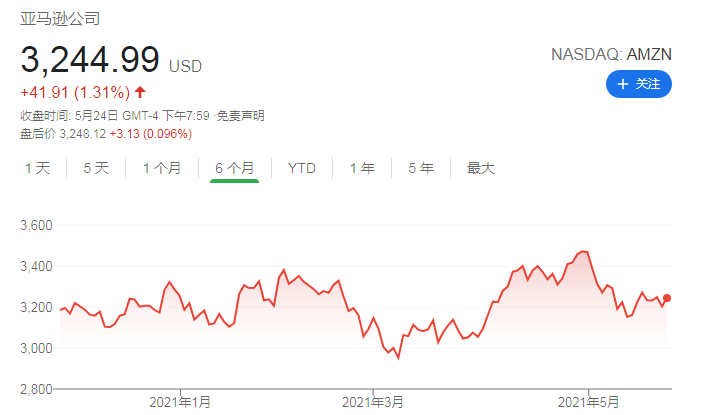Follow the stock with the 关注 button
The height and width of the screenshot is (415, 714).
[x=639, y=84]
